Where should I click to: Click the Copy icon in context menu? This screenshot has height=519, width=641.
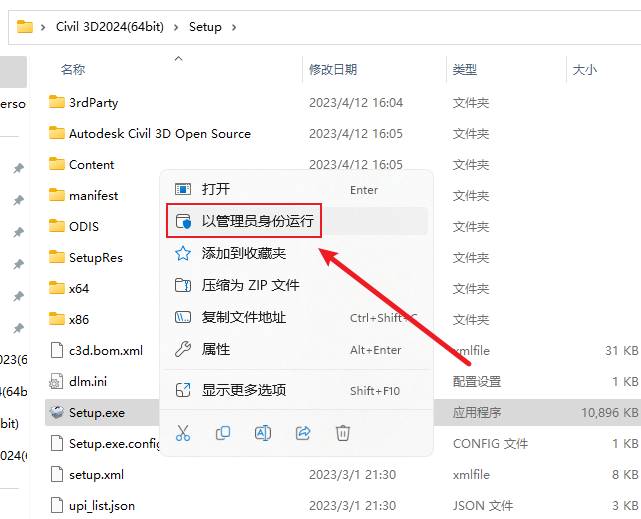223,433
